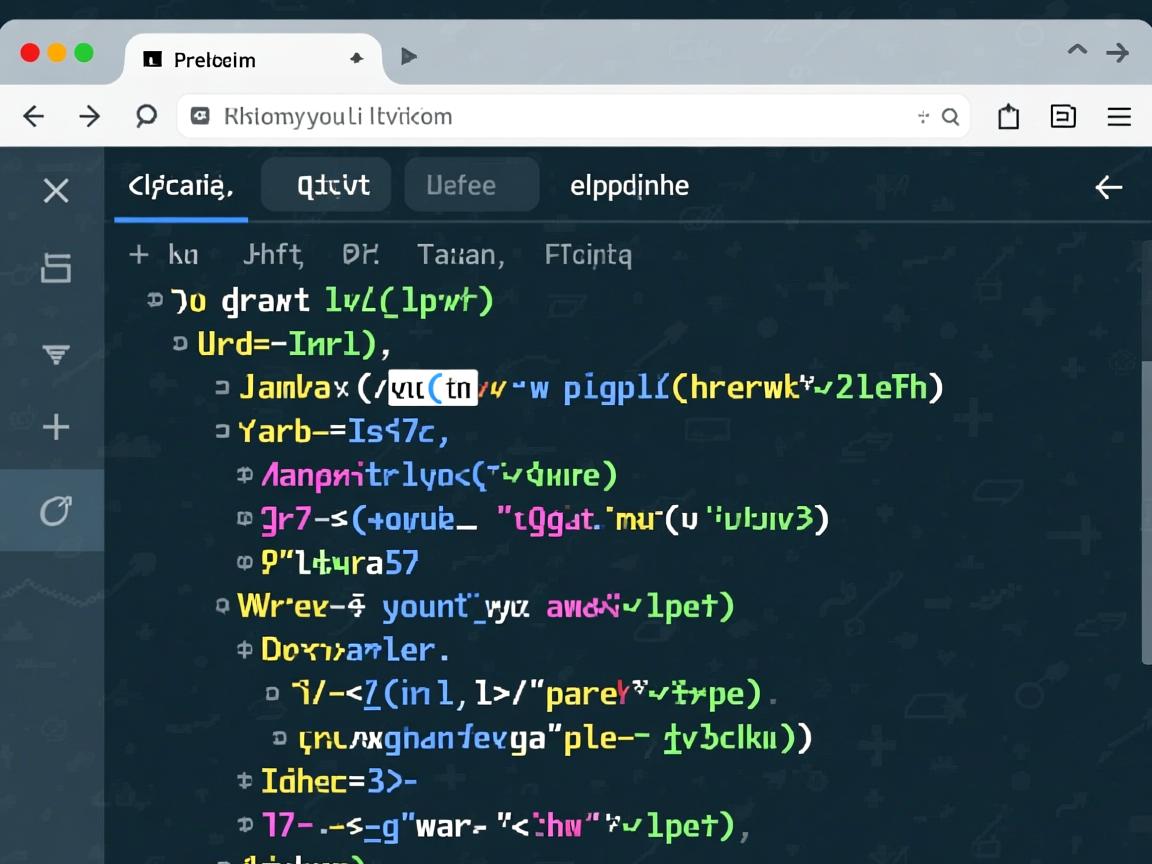The width and height of the screenshot is (1152, 864).
Task: Collapse the 'Urd=-Inrl)' tree node
Action: (x=180, y=344)
